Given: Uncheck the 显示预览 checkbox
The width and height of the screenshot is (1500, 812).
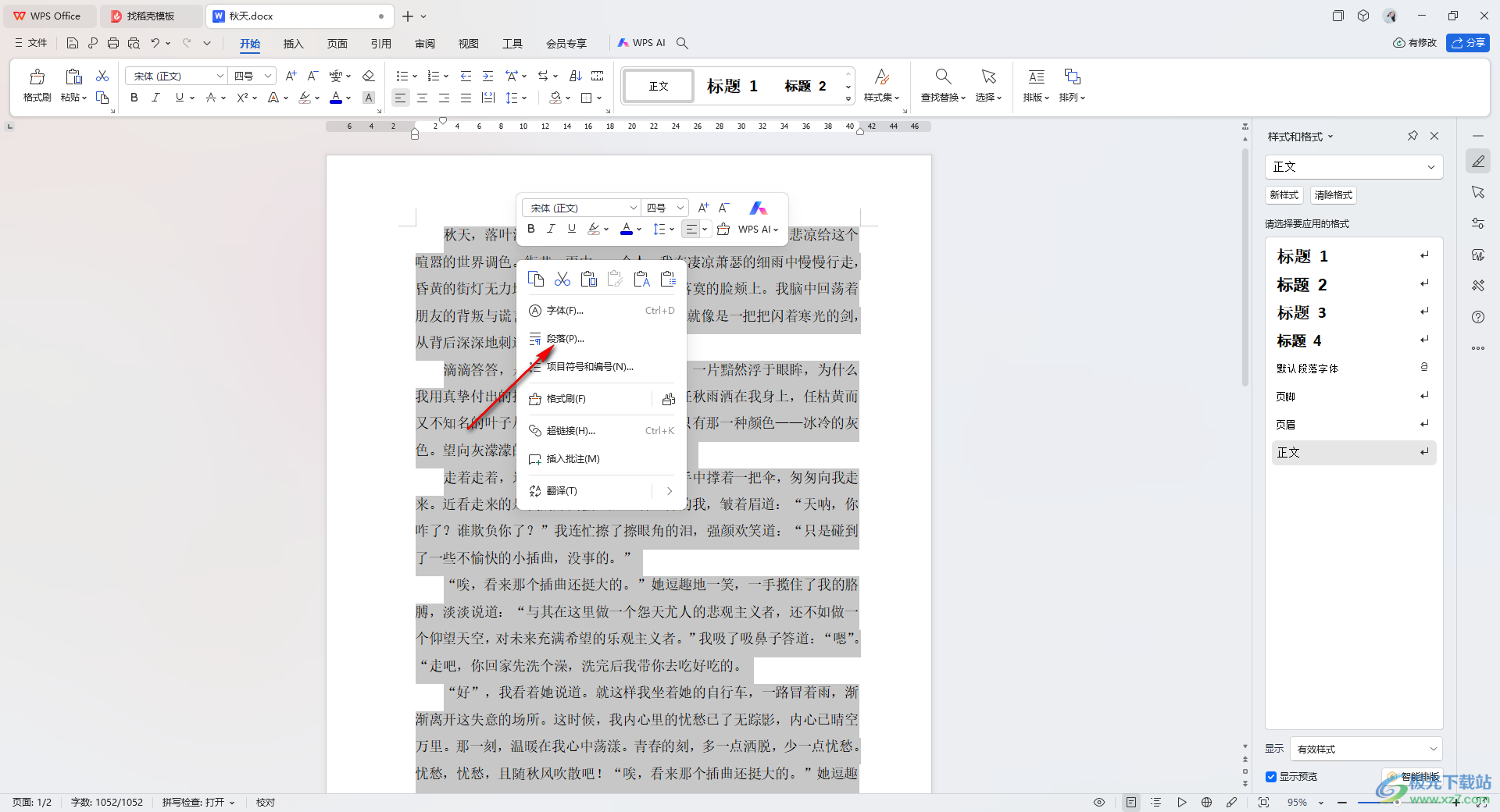Looking at the screenshot, I should (x=1271, y=777).
